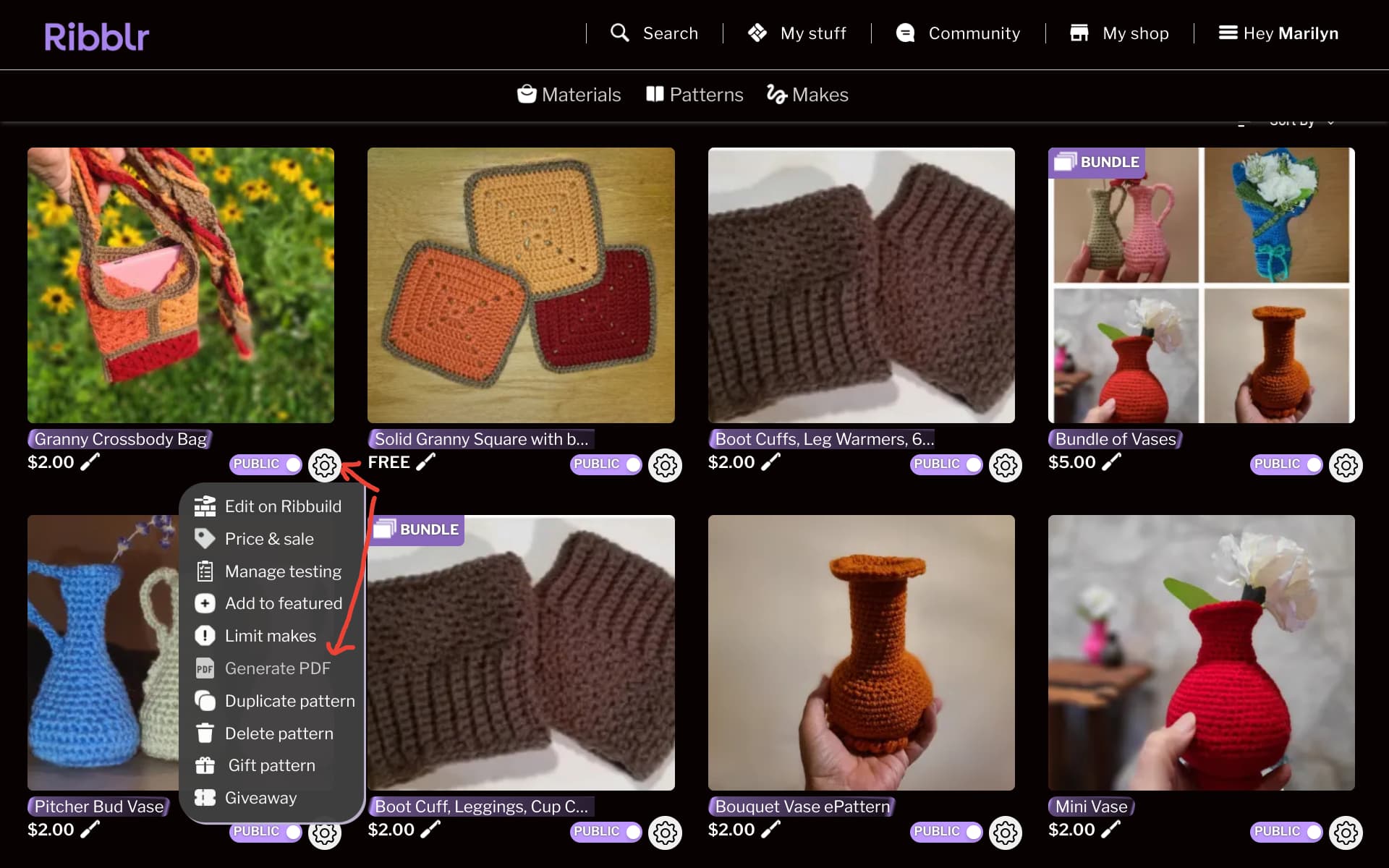The image size is (1389, 868).
Task: Click Mini Vase red vase thumbnail
Action: point(1201,652)
